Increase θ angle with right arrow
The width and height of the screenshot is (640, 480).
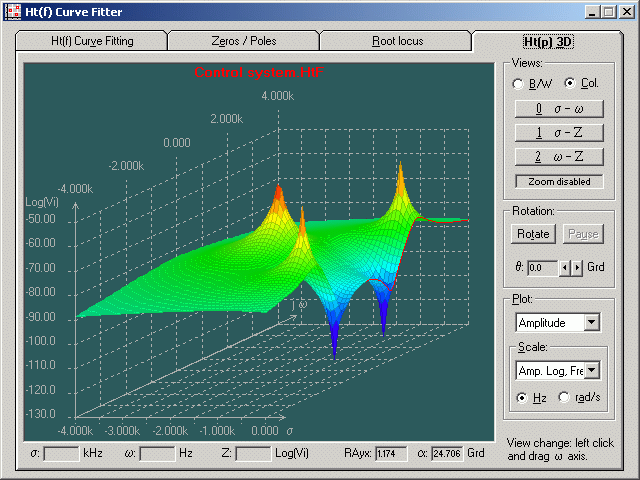point(576,268)
